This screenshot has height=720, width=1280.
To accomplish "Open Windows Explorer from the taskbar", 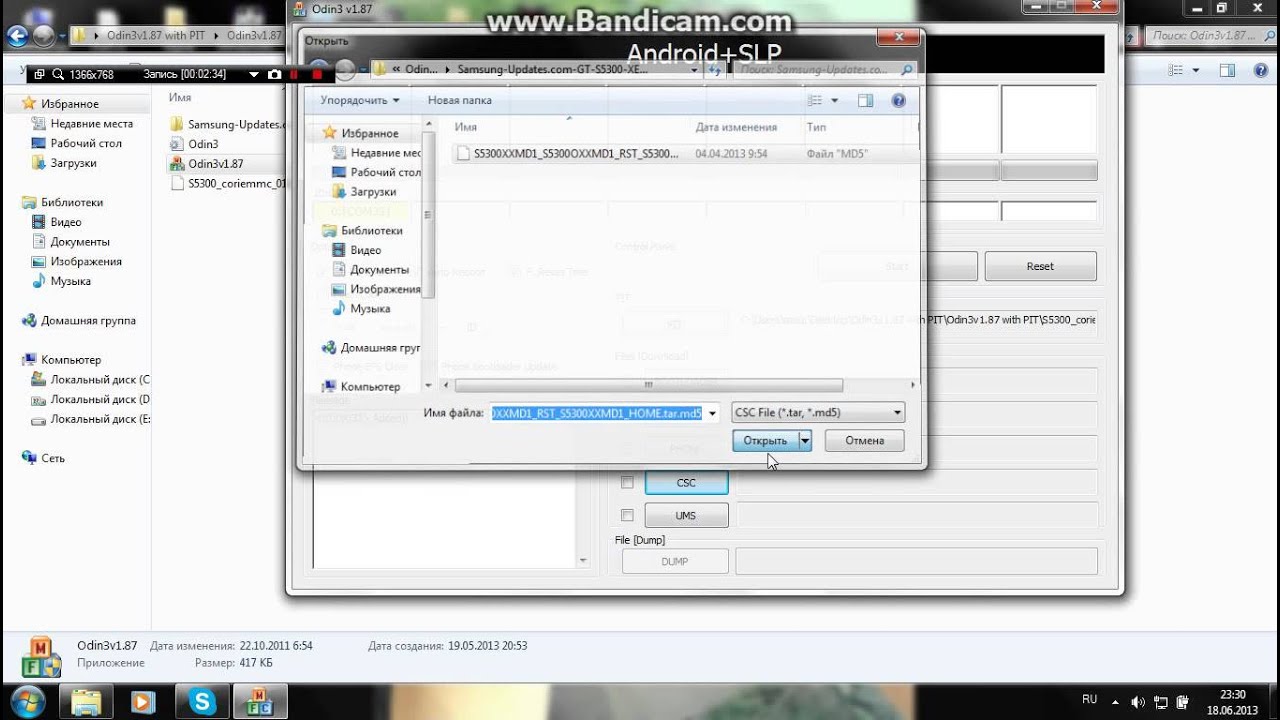I will [87, 701].
